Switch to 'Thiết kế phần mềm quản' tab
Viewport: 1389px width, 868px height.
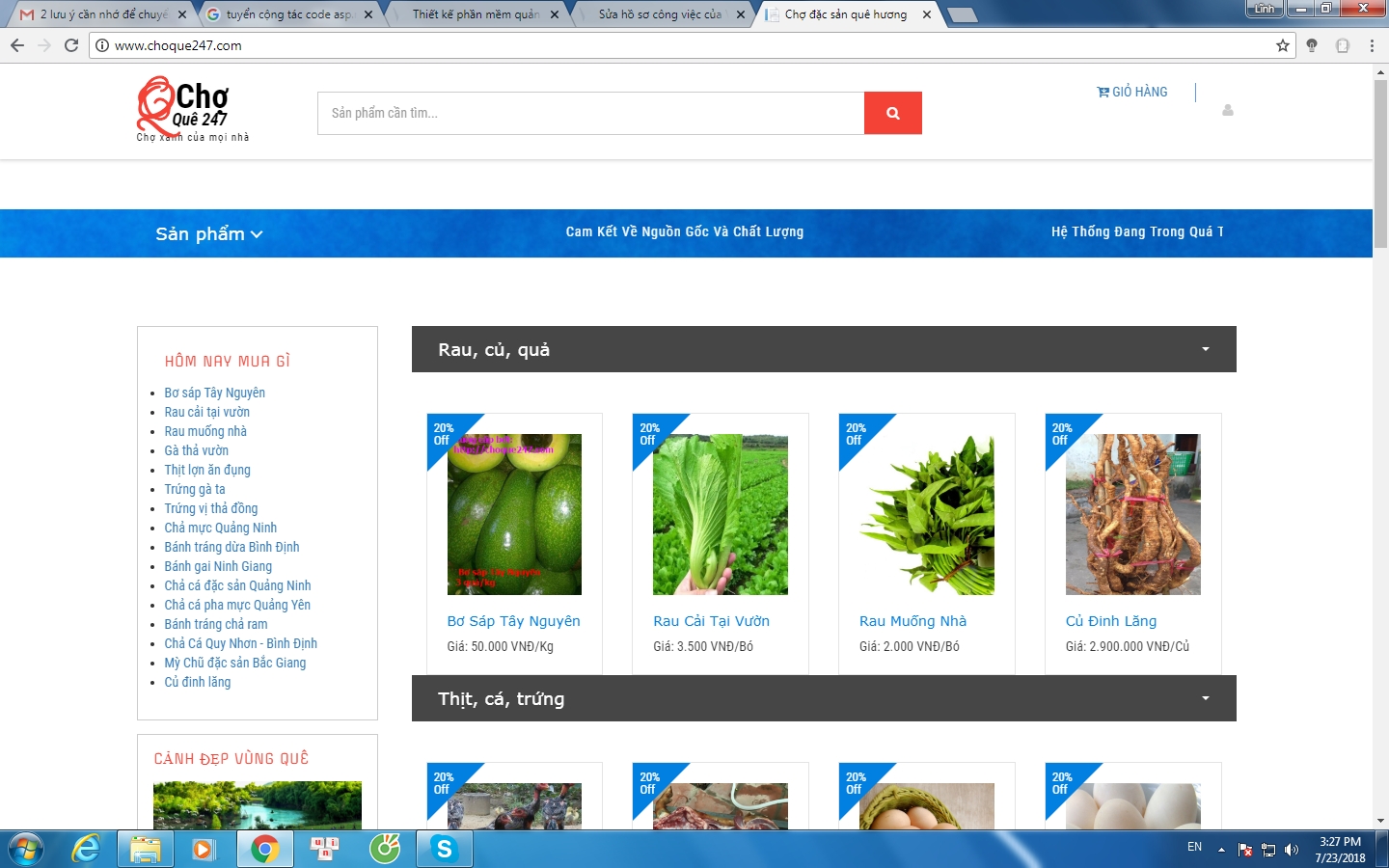click(x=474, y=14)
